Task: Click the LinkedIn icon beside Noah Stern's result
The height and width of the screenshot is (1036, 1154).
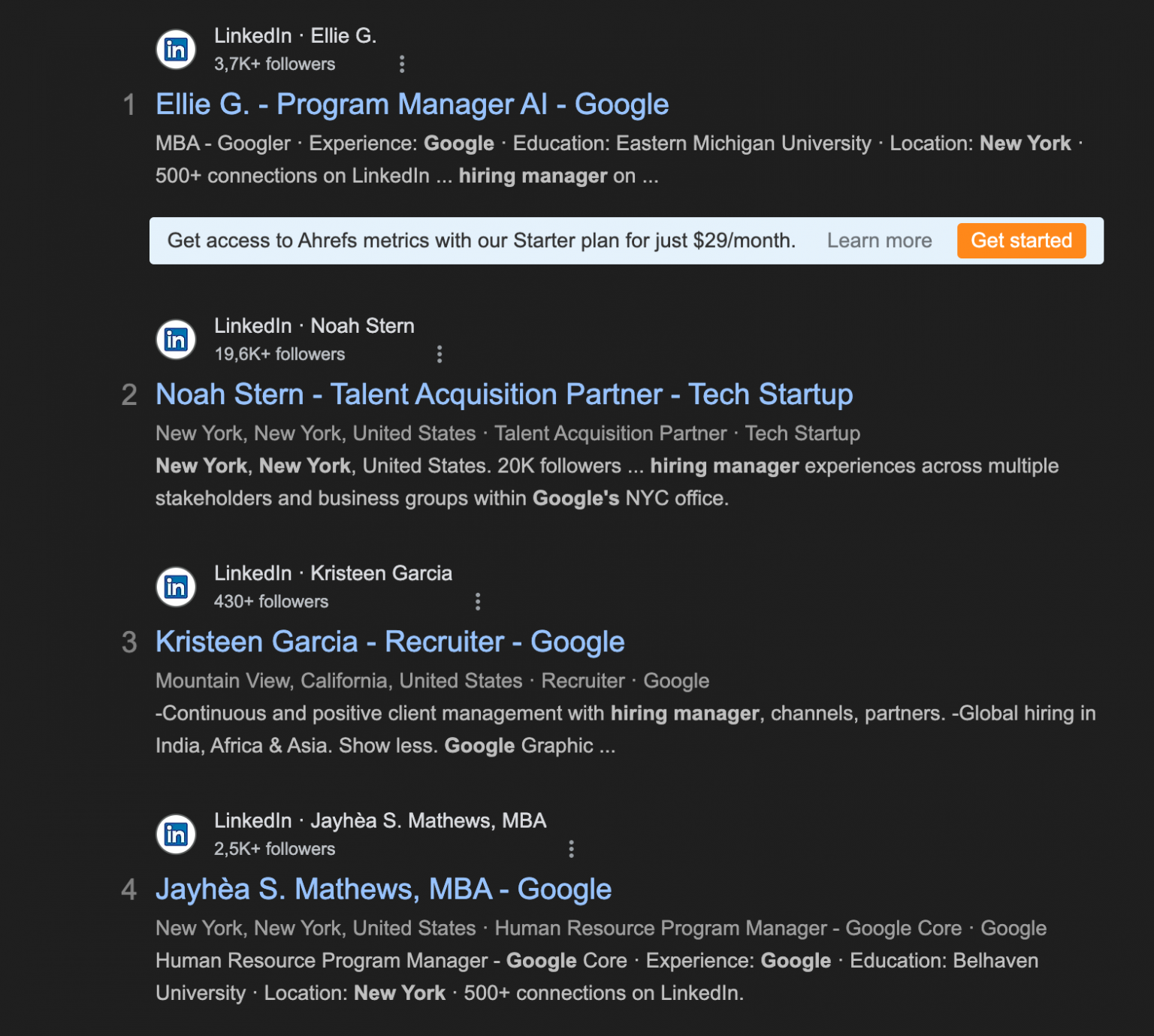Action: tap(175, 339)
